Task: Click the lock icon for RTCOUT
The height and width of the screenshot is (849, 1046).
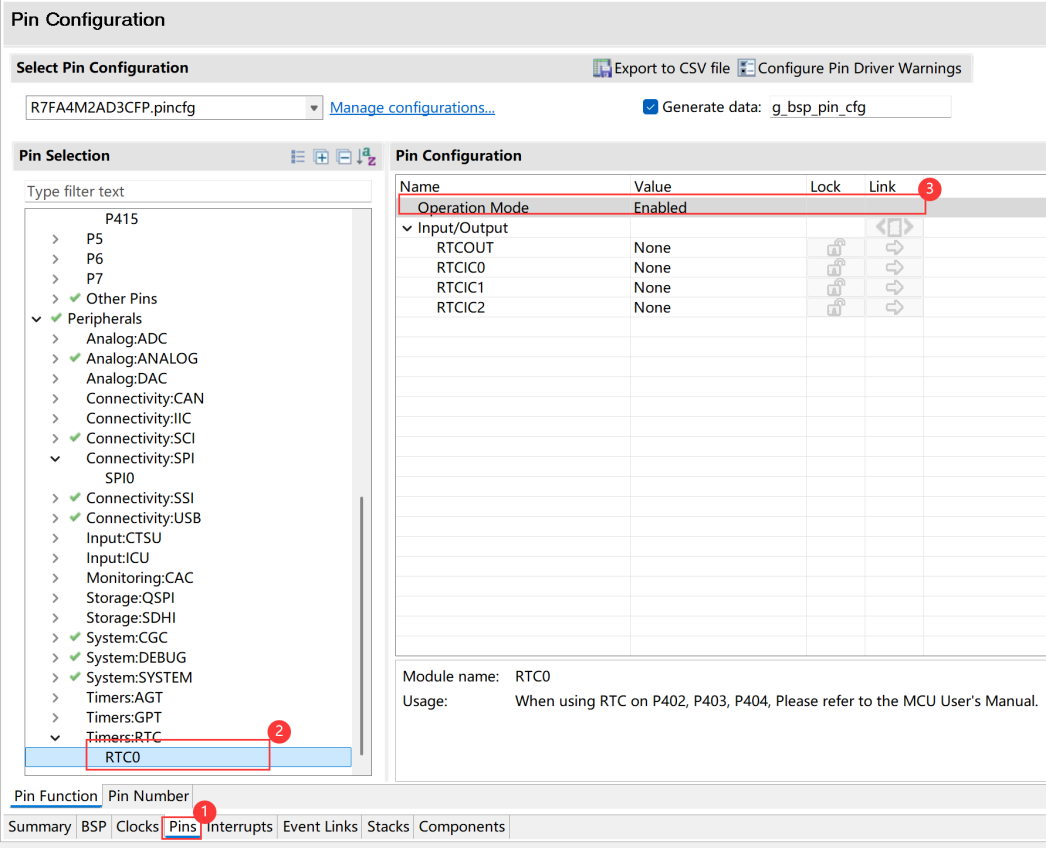Action: click(x=836, y=247)
